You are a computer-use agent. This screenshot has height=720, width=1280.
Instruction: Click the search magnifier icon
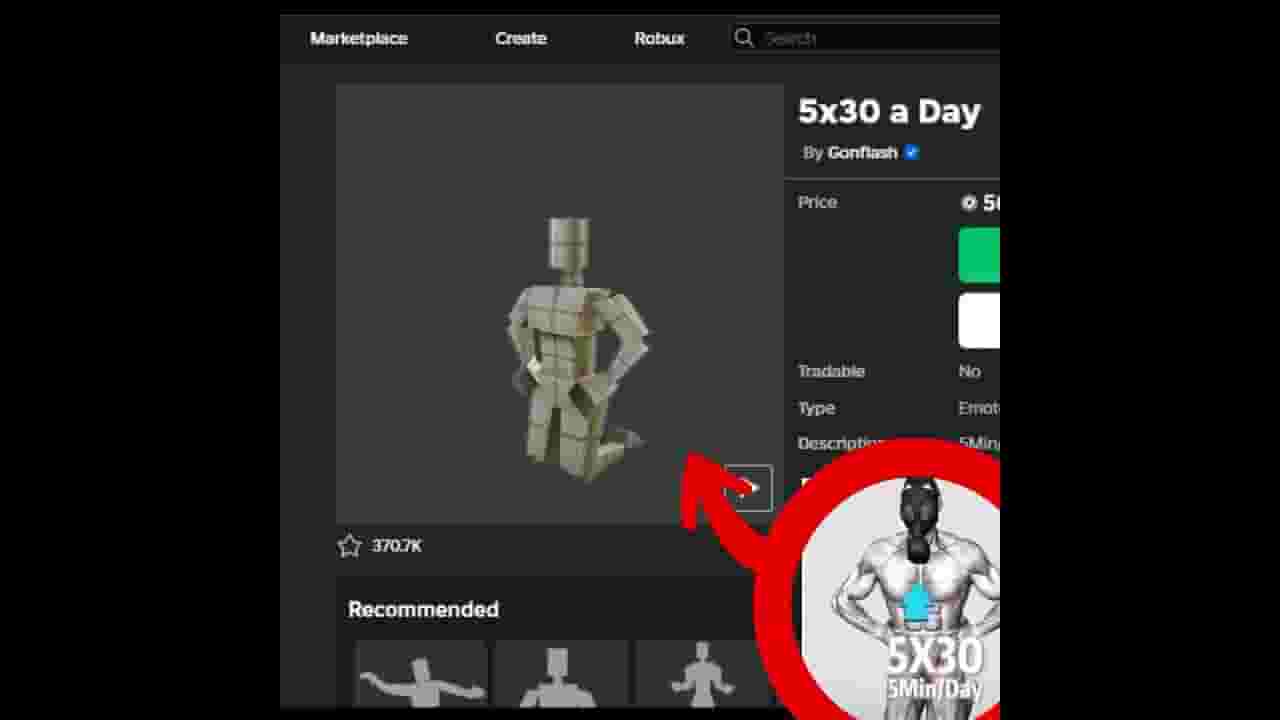click(x=743, y=38)
